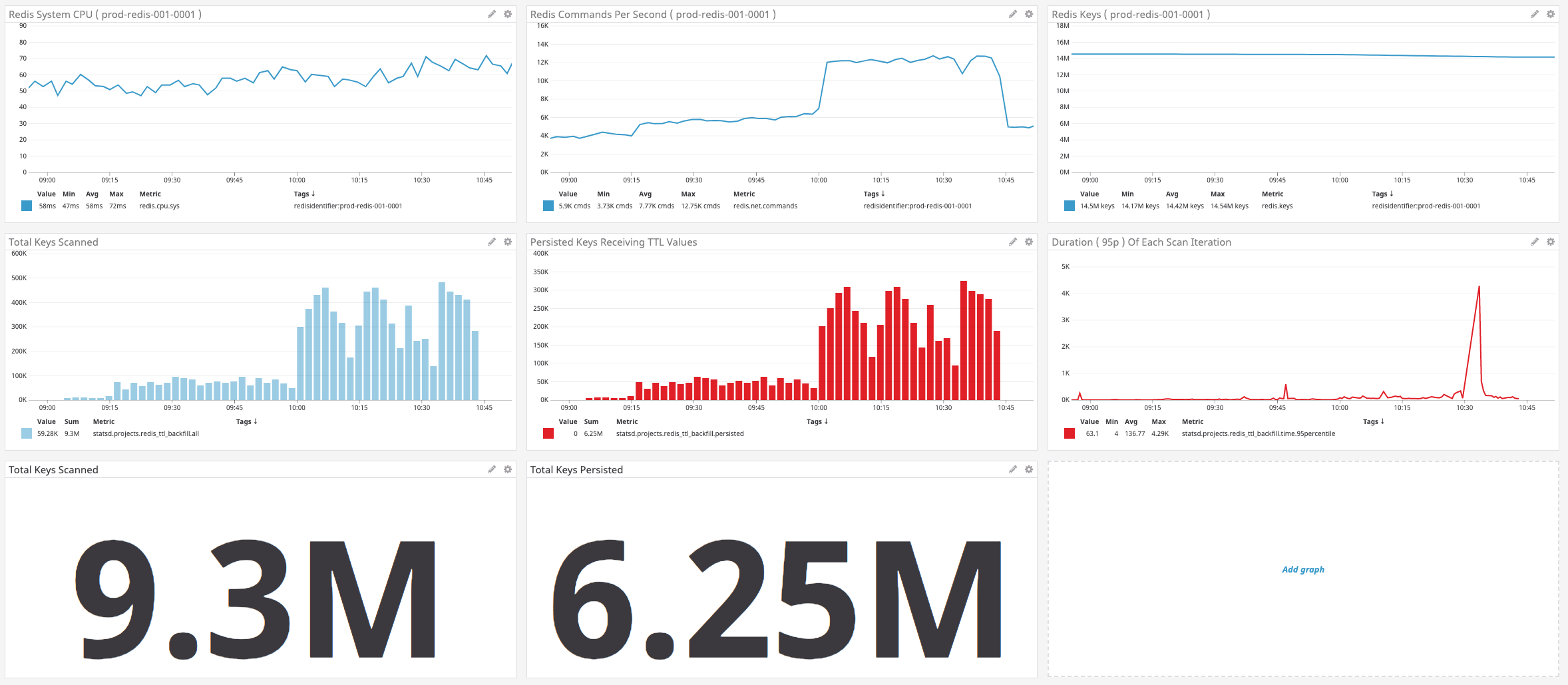Sort Tags column in Redis Commands legend
Screen dimensions: 1568x685
coord(874,194)
